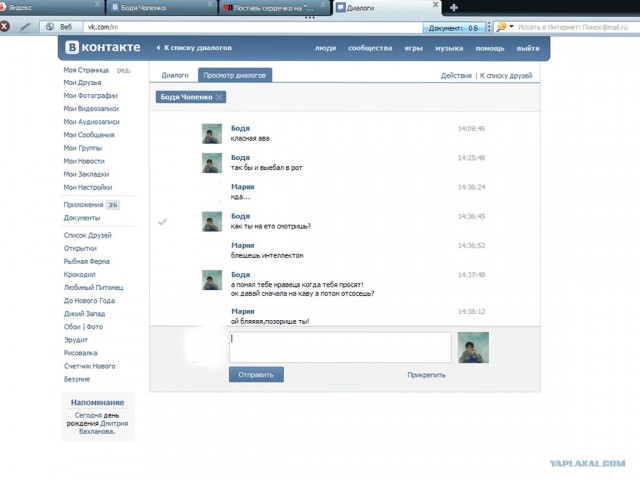The height and width of the screenshot is (480, 640).
Task: Switch to Бодя Чопенко browser tab
Action: [x=160, y=7]
